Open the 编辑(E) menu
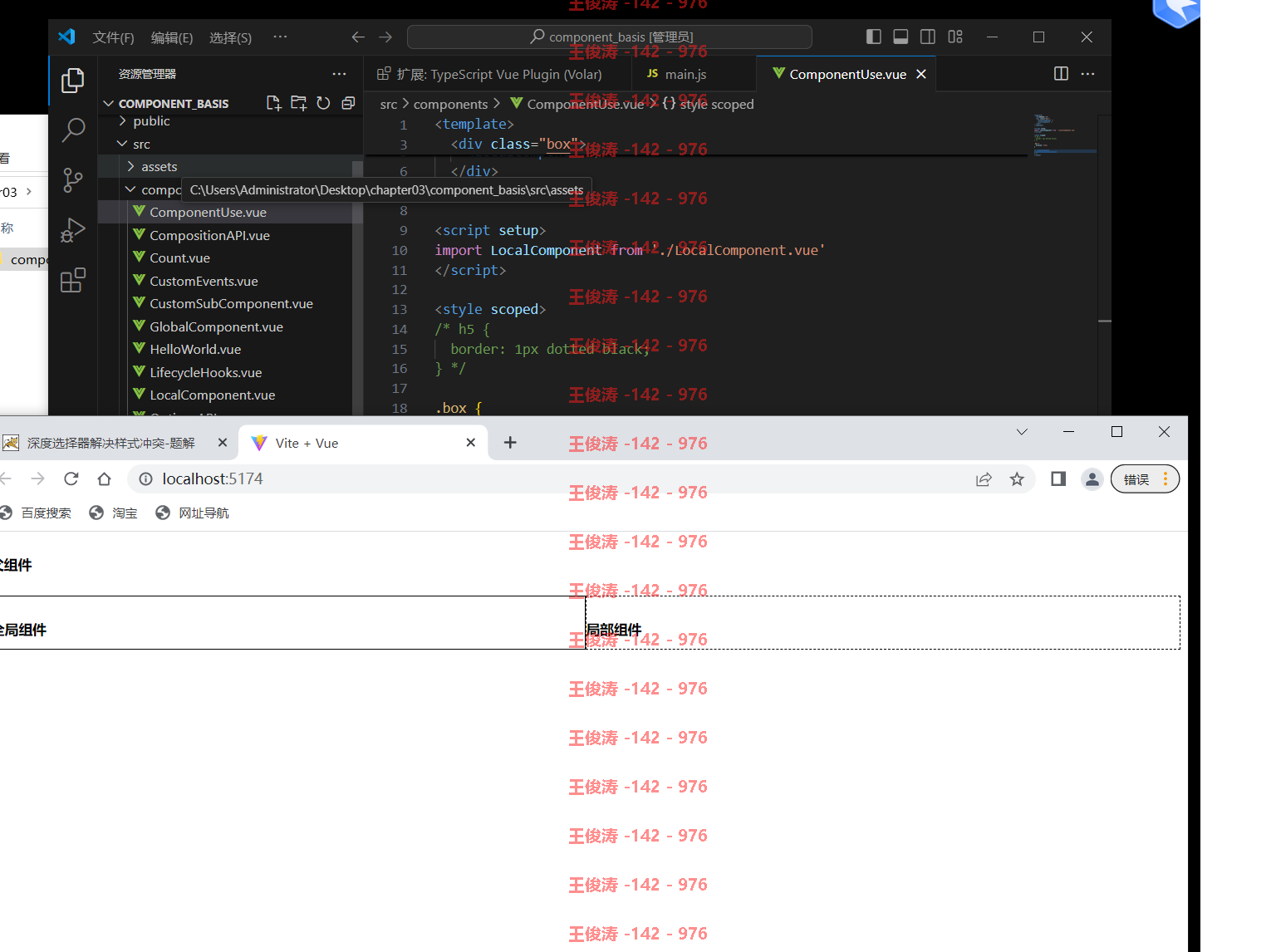The image size is (1276, 952). pos(172,37)
